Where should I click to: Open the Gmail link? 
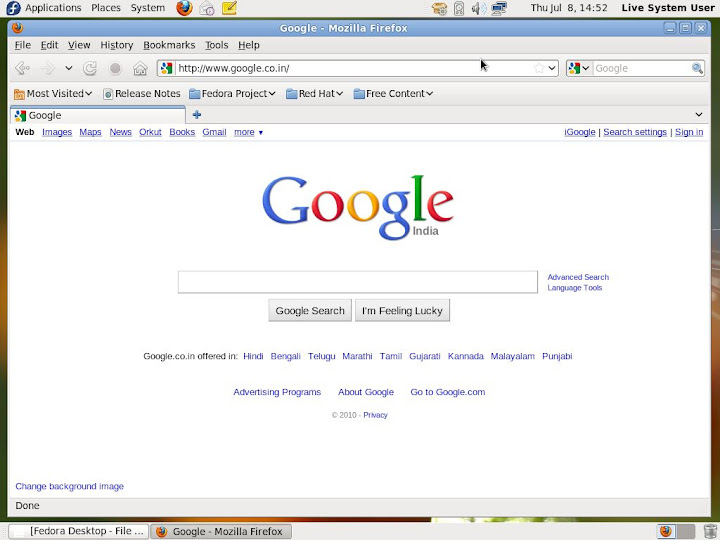pos(214,132)
